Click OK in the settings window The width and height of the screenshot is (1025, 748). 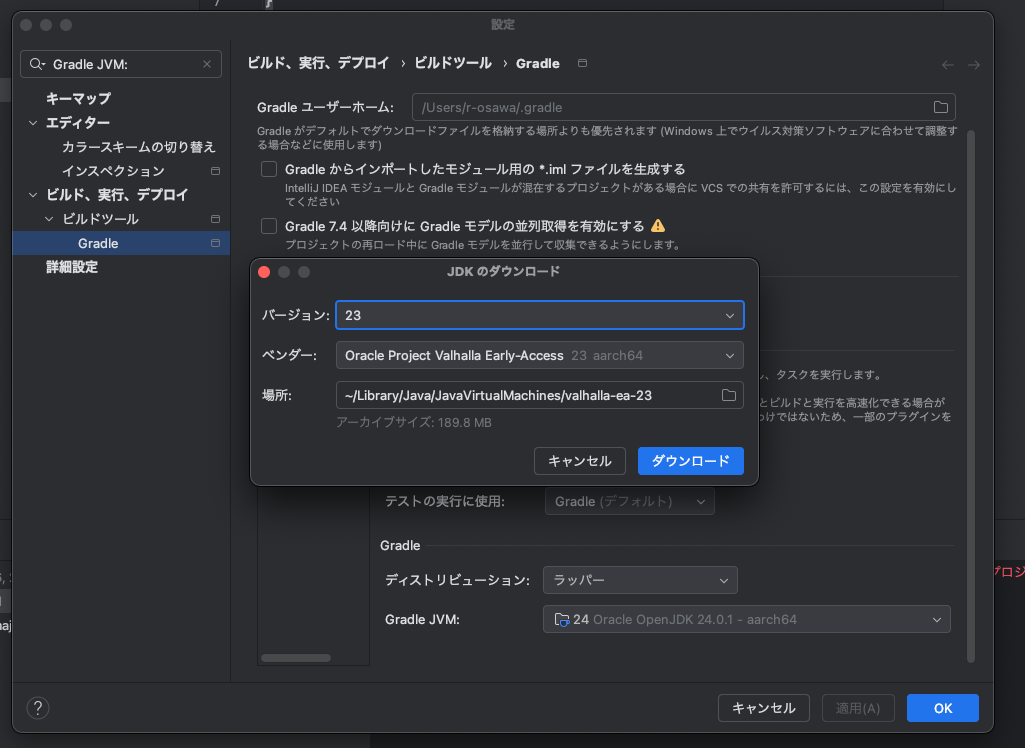click(x=943, y=708)
